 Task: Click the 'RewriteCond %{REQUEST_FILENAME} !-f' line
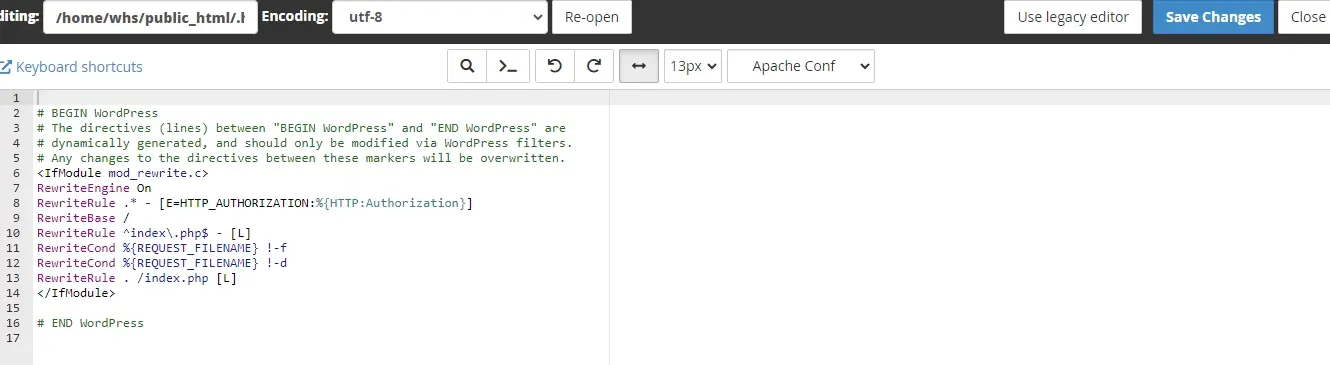click(162, 248)
